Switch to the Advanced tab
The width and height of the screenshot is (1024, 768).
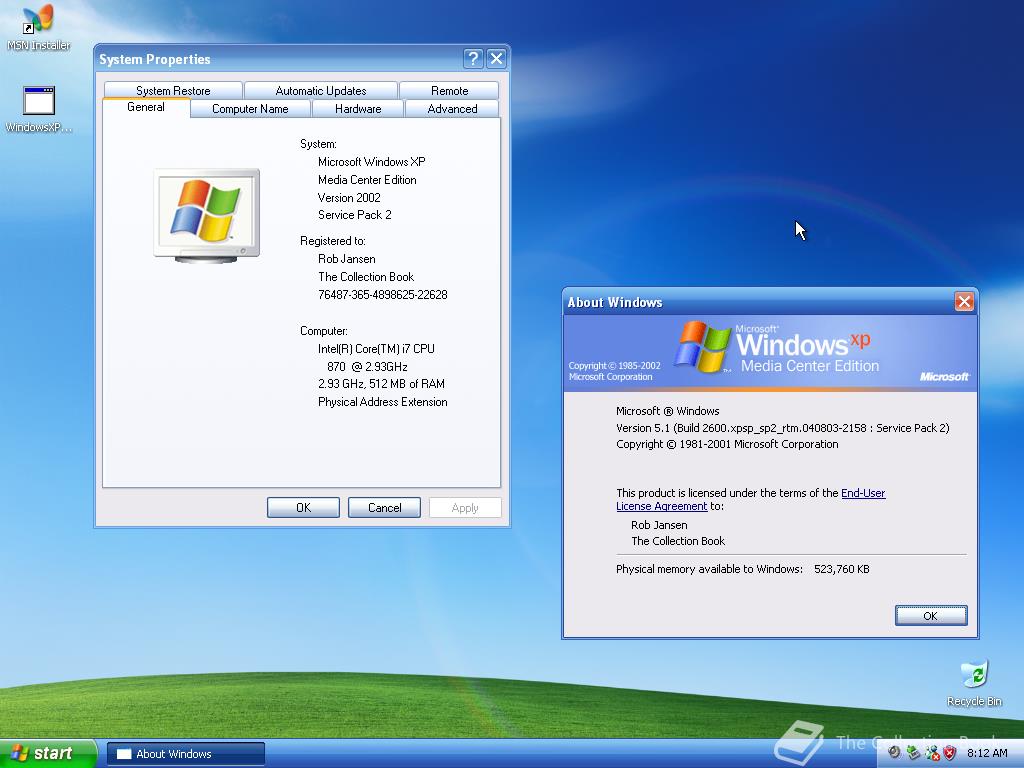(x=452, y=108)
